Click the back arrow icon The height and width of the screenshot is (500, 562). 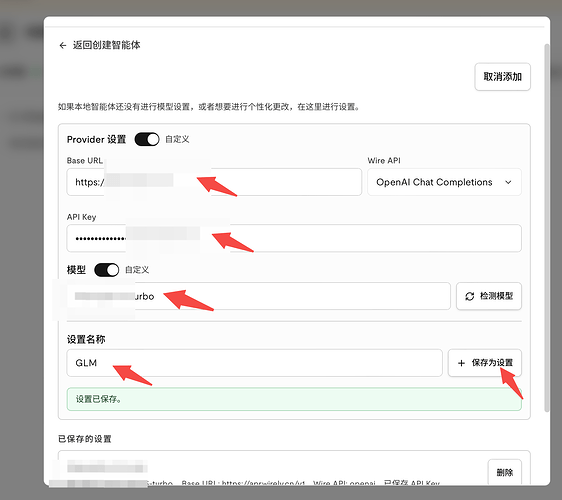(x=63, y=46)
